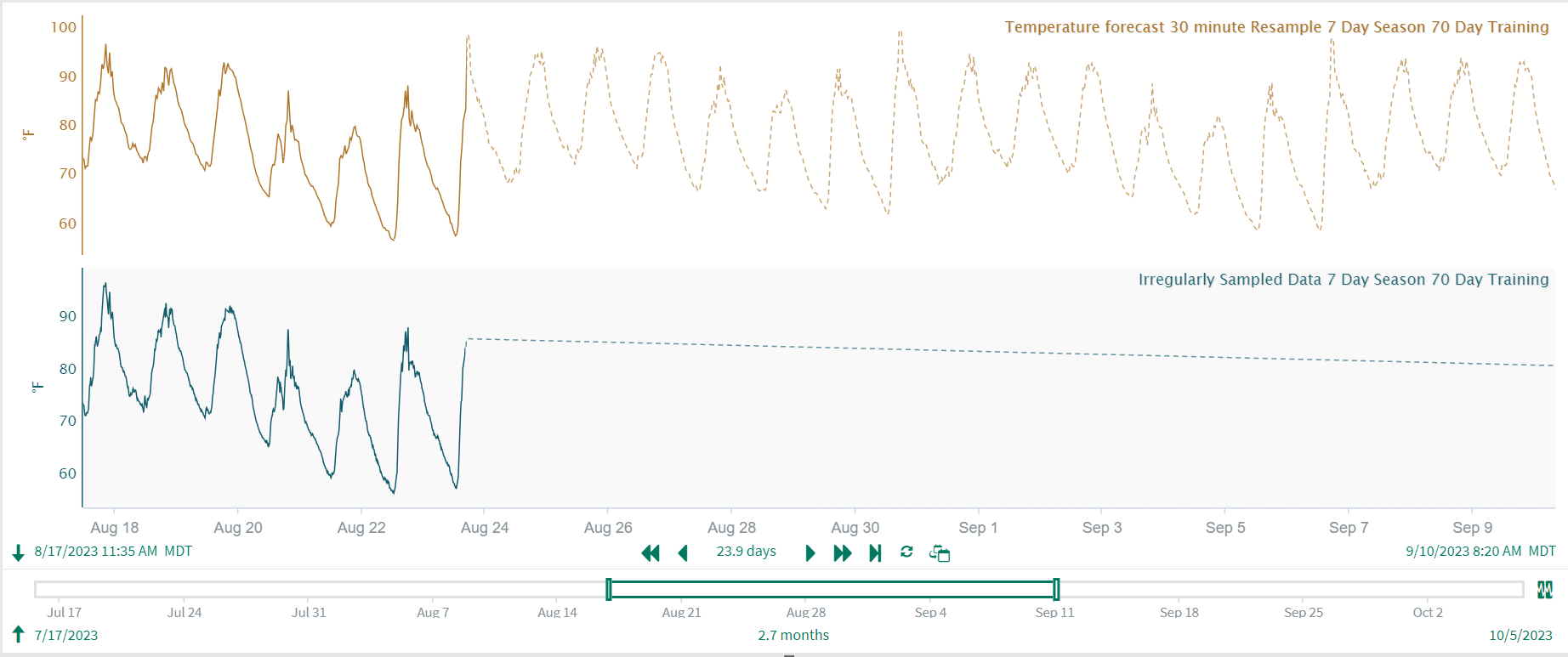
Task: Open the date range calendar tool
Action: (940, 553)
